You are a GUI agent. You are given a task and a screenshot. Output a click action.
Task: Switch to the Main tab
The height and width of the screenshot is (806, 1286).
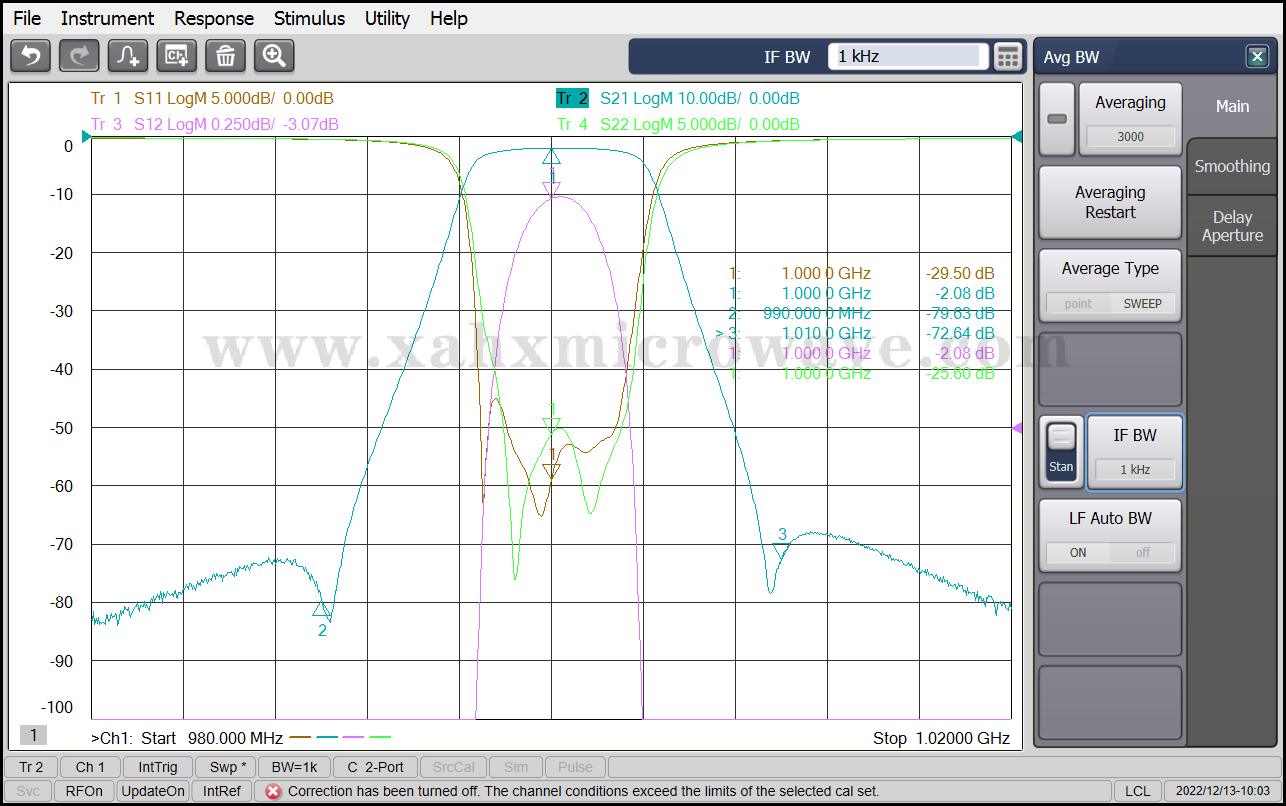[1232, 106]
